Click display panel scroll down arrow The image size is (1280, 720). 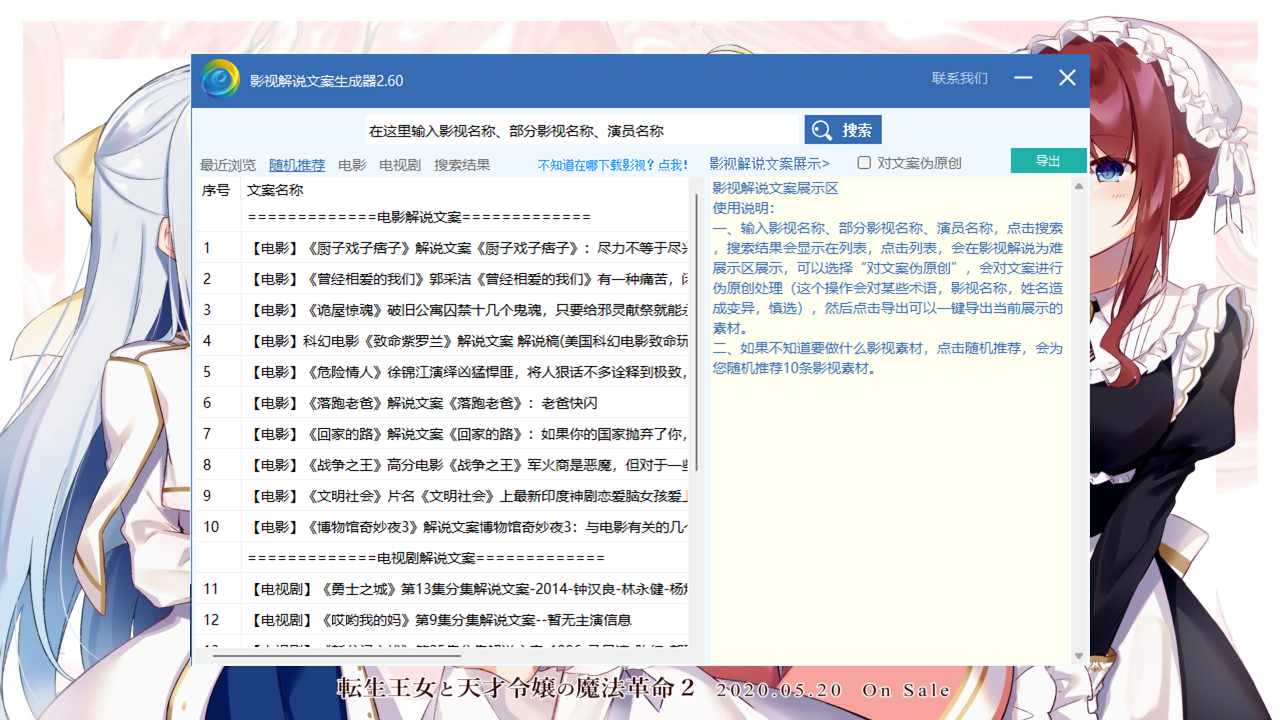pyautogui.click(x=1079, y=656)
